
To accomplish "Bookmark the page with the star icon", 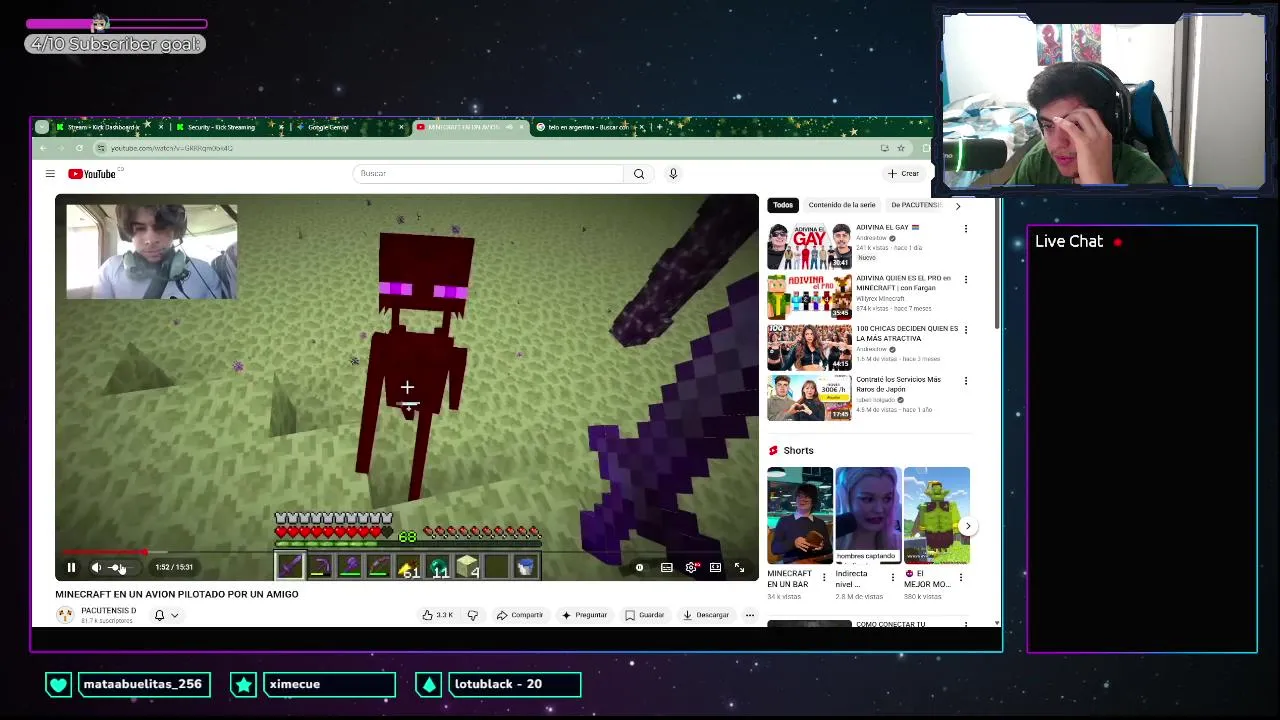I will pyautogui.click(x=901, y=148).
